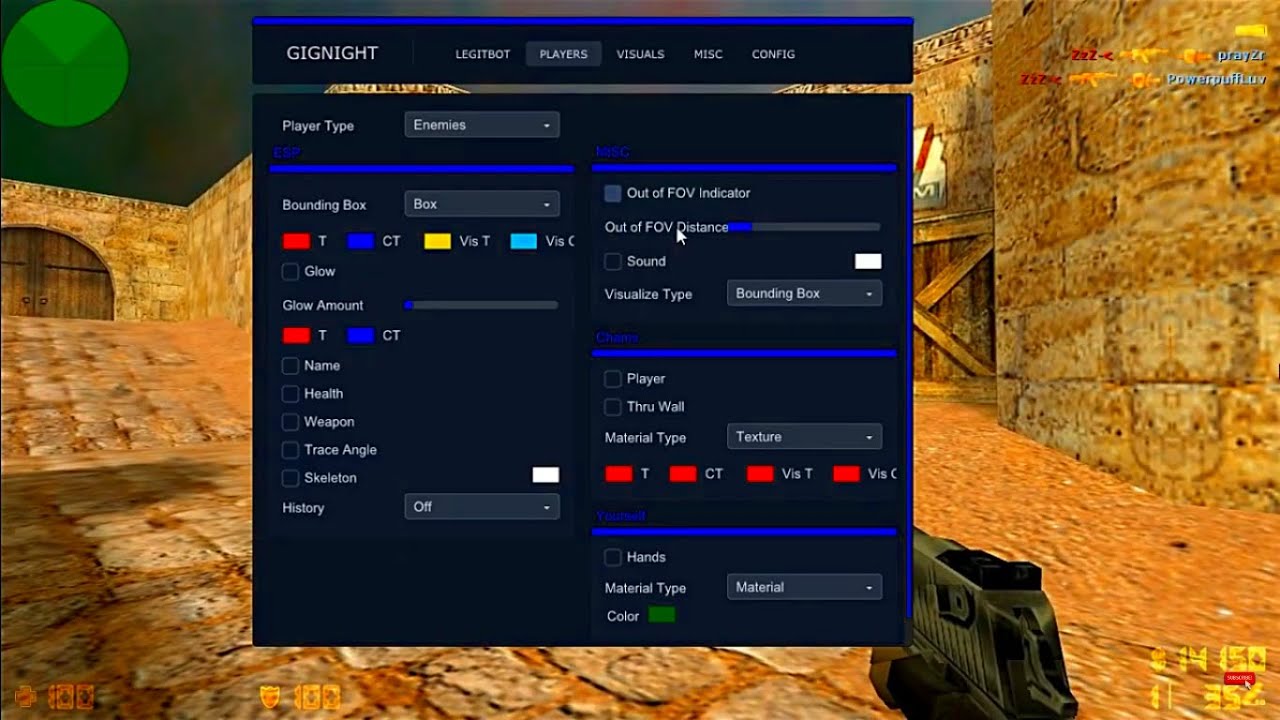Expand the History dropdown set to Off
Image resolution: width=1280 pixels, height=720 pixels.
[x=482, y=507]
